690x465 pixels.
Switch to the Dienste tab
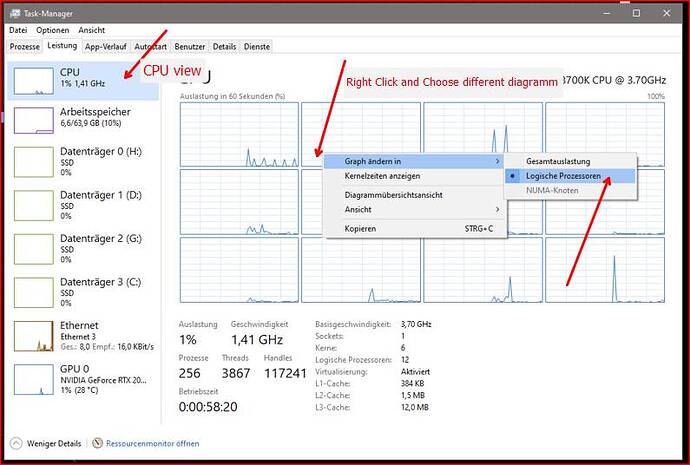(257, 47)
